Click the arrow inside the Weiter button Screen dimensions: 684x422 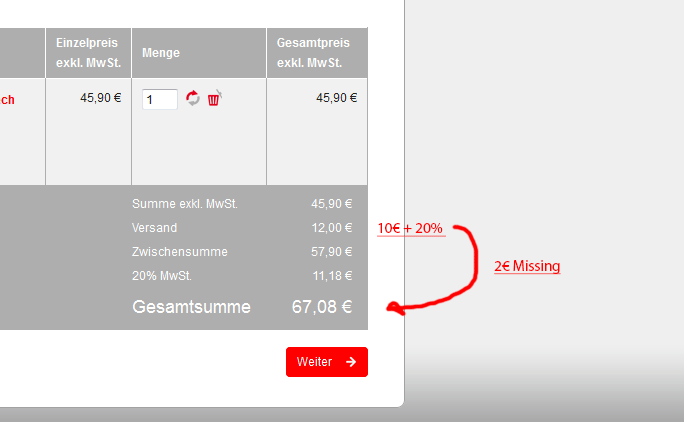tap(351, 362)
